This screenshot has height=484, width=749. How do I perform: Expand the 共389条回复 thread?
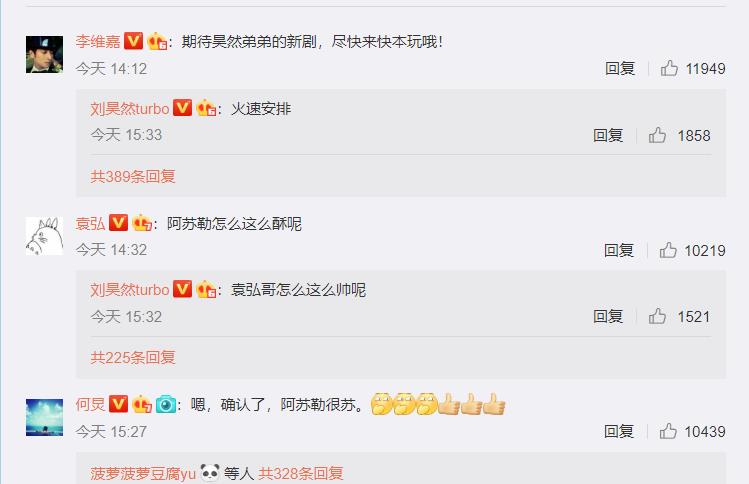coord(133,176)
